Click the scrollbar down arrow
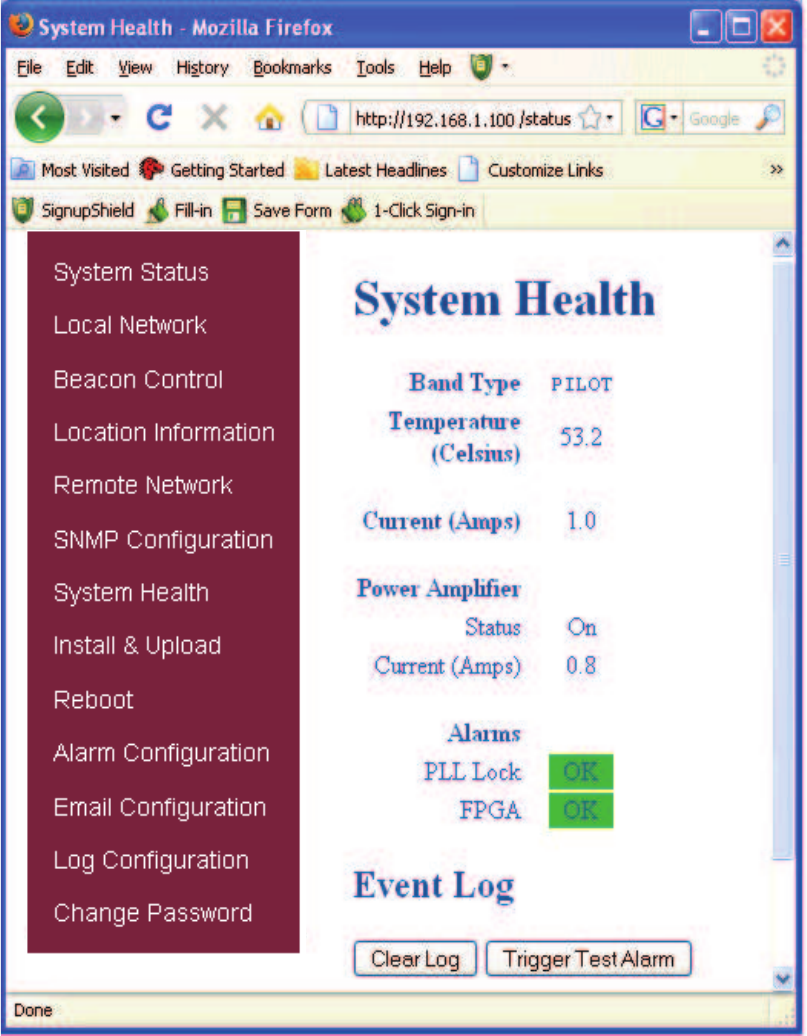Image resolution: width=807 pixels, height=1036 pixels. pos(783,978)
